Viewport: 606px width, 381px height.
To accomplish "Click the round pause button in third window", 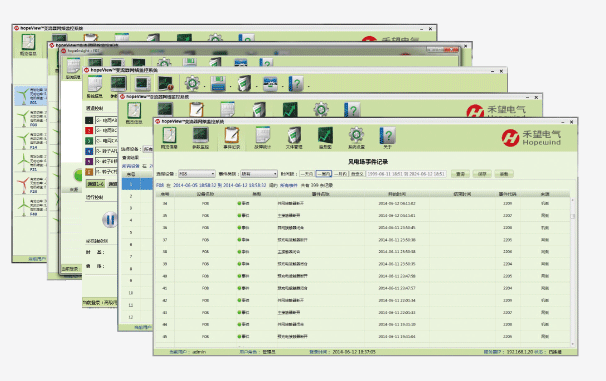I will pos(110,219).
